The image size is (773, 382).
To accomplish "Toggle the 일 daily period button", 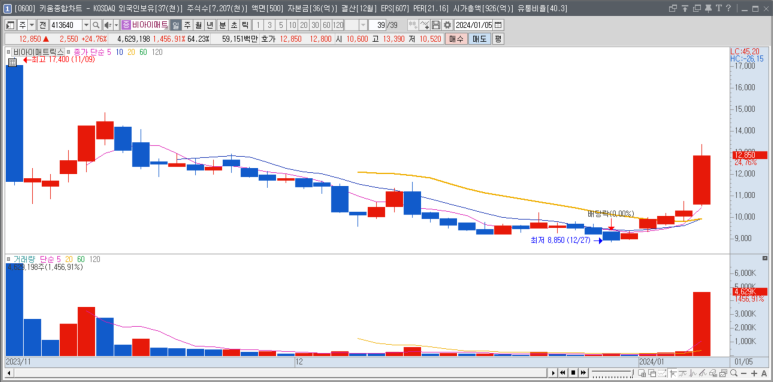I will click(x=176, y=25).
